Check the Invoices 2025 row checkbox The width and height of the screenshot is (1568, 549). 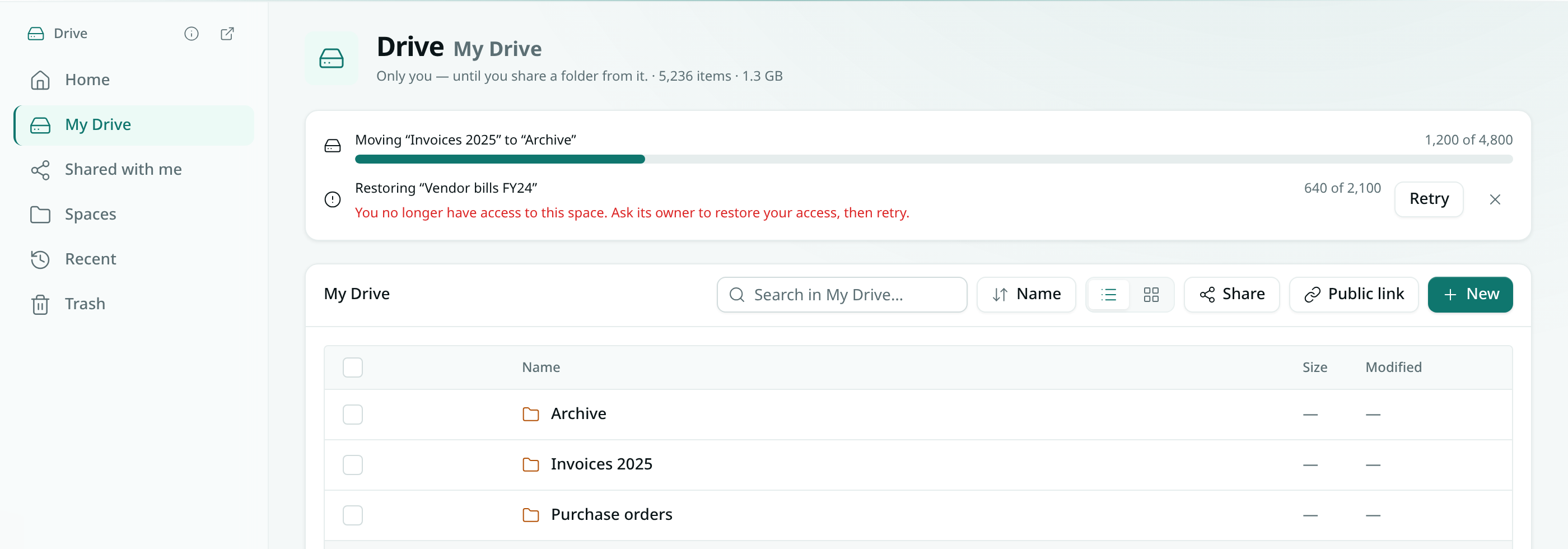[x=352, y=465]
